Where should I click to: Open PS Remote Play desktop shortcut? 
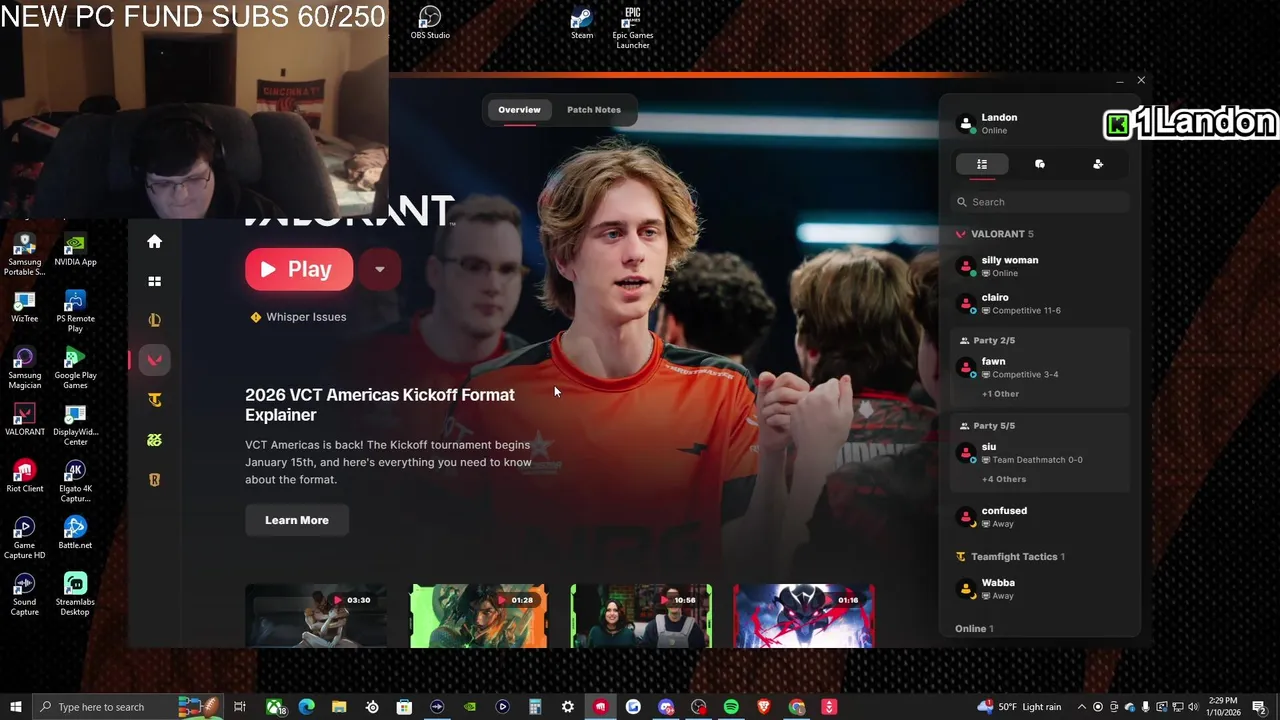coord(75,311)
